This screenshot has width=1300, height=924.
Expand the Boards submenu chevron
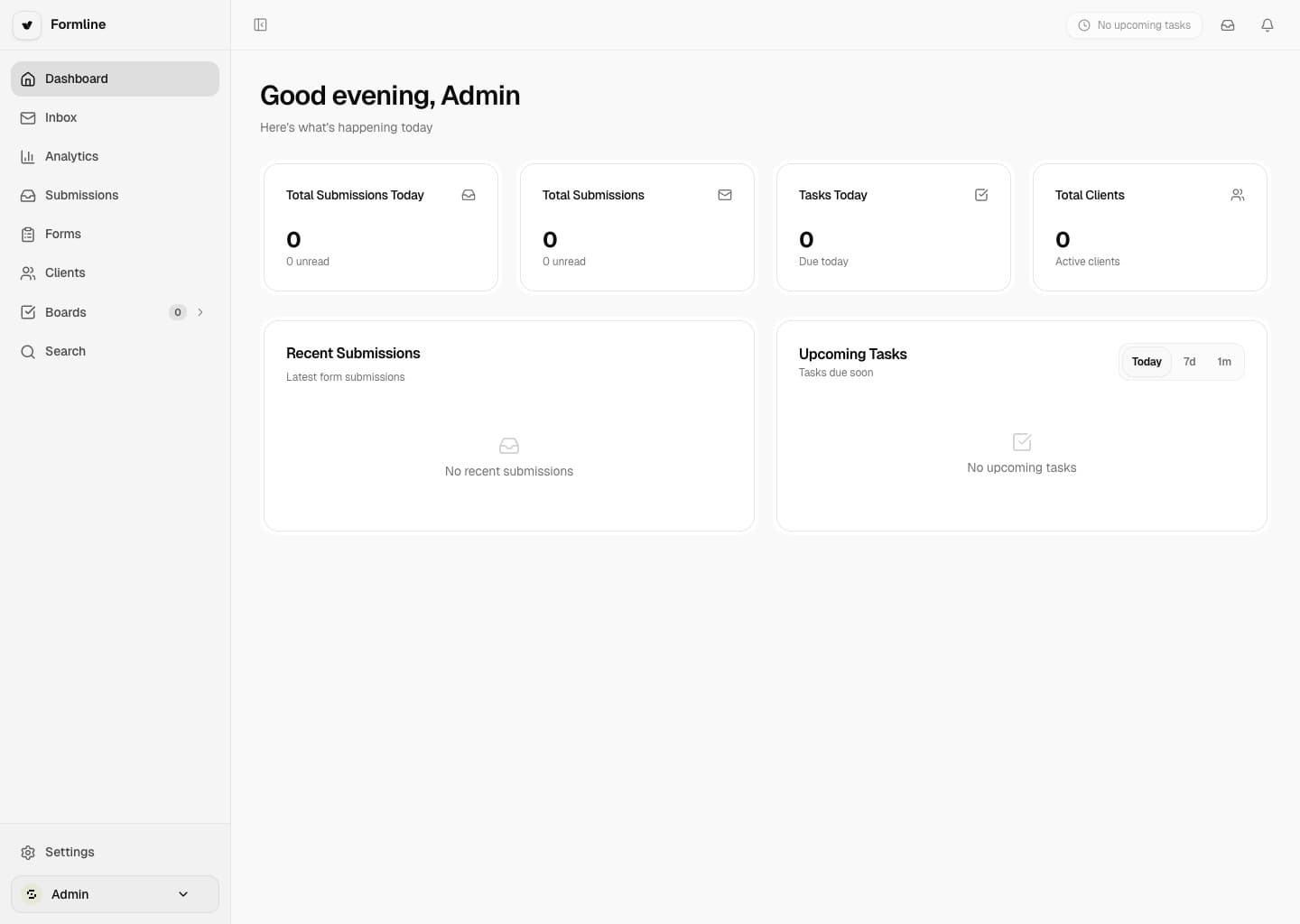200,312
